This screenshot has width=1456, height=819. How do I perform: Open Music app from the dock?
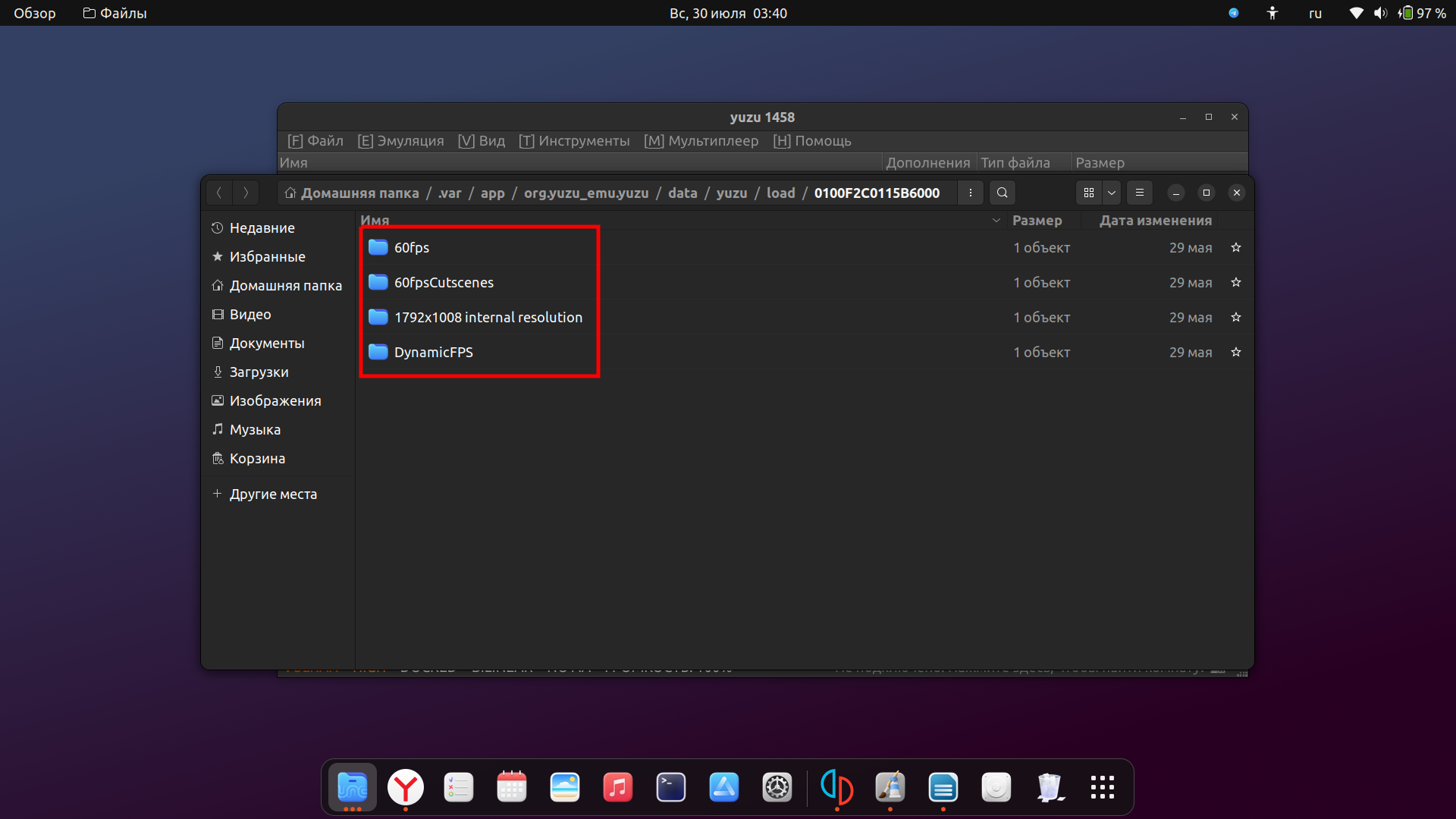[x=618, y=787]
